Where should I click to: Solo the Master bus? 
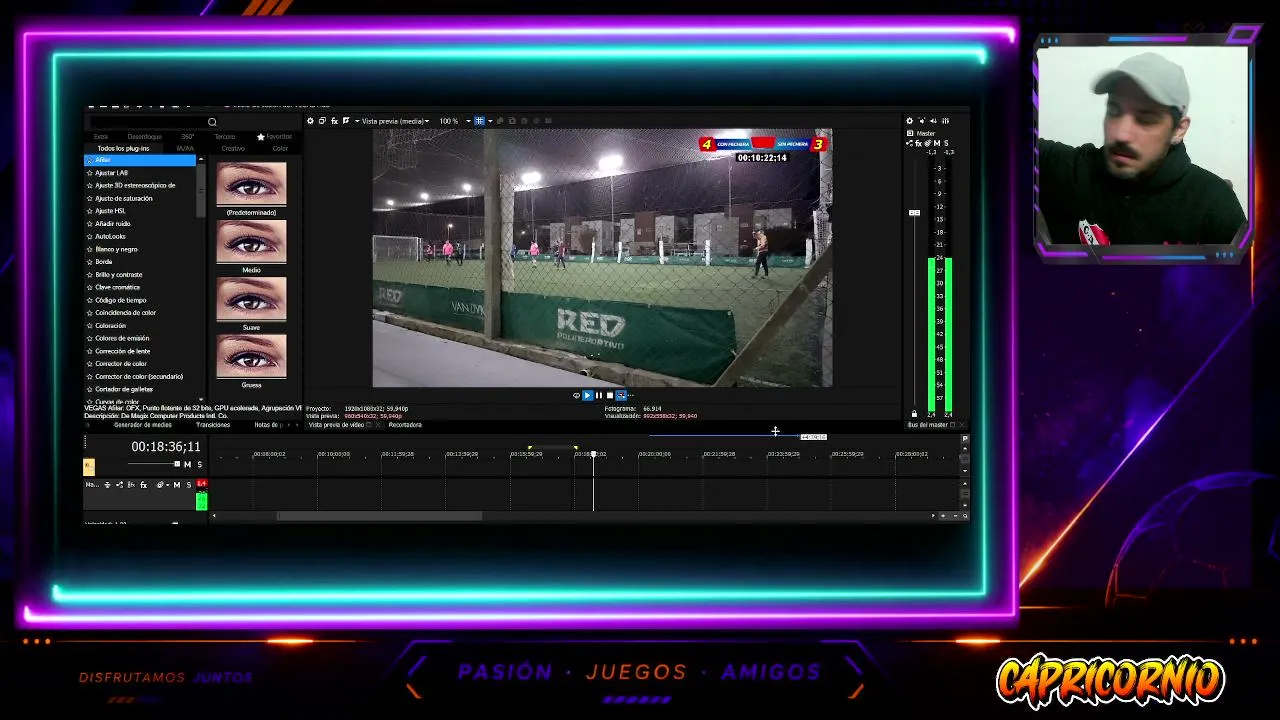(x=946, y=143)
